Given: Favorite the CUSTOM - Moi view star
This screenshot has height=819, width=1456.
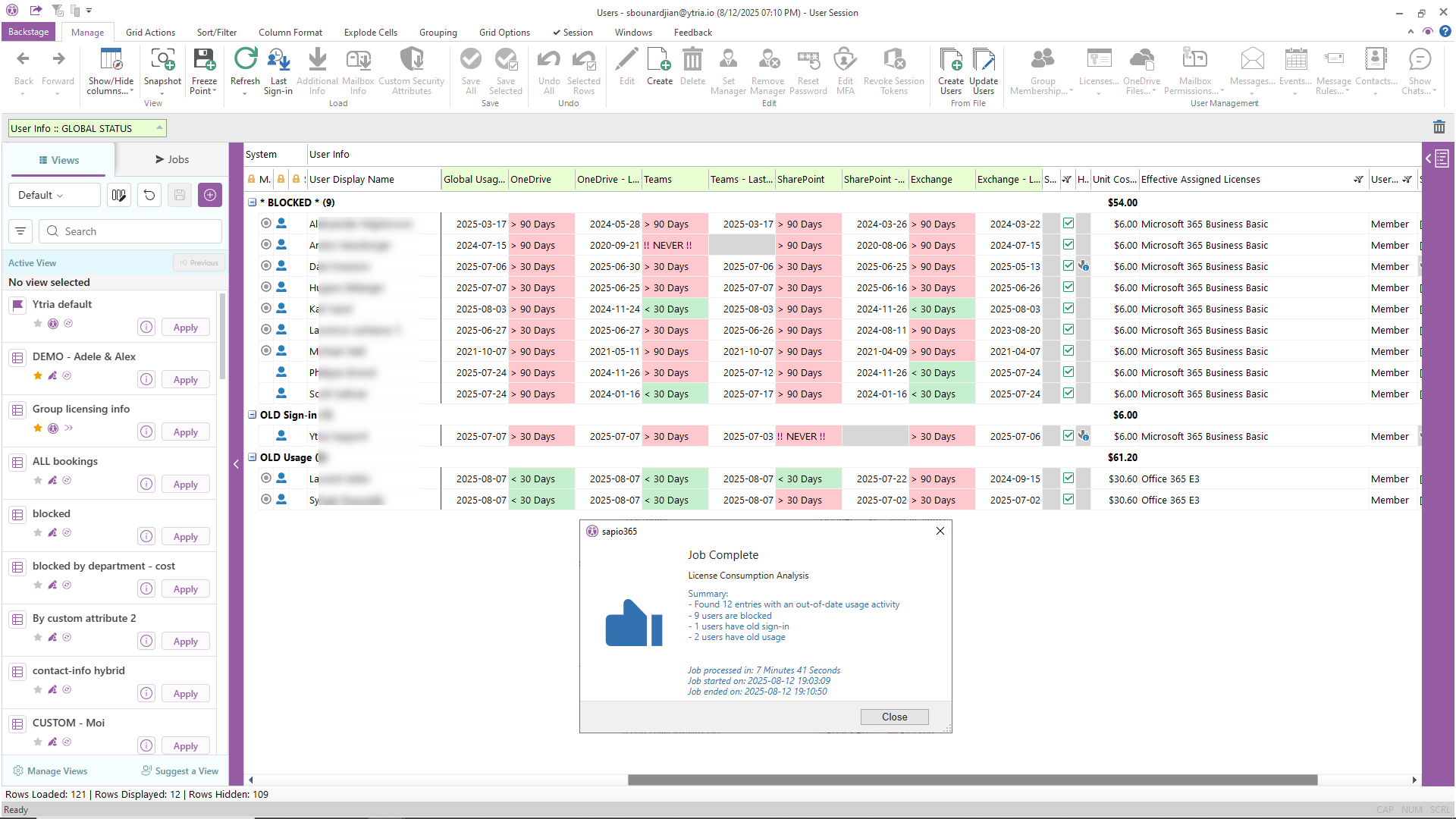Looking at the screenshot, I should tap(38, 742).
